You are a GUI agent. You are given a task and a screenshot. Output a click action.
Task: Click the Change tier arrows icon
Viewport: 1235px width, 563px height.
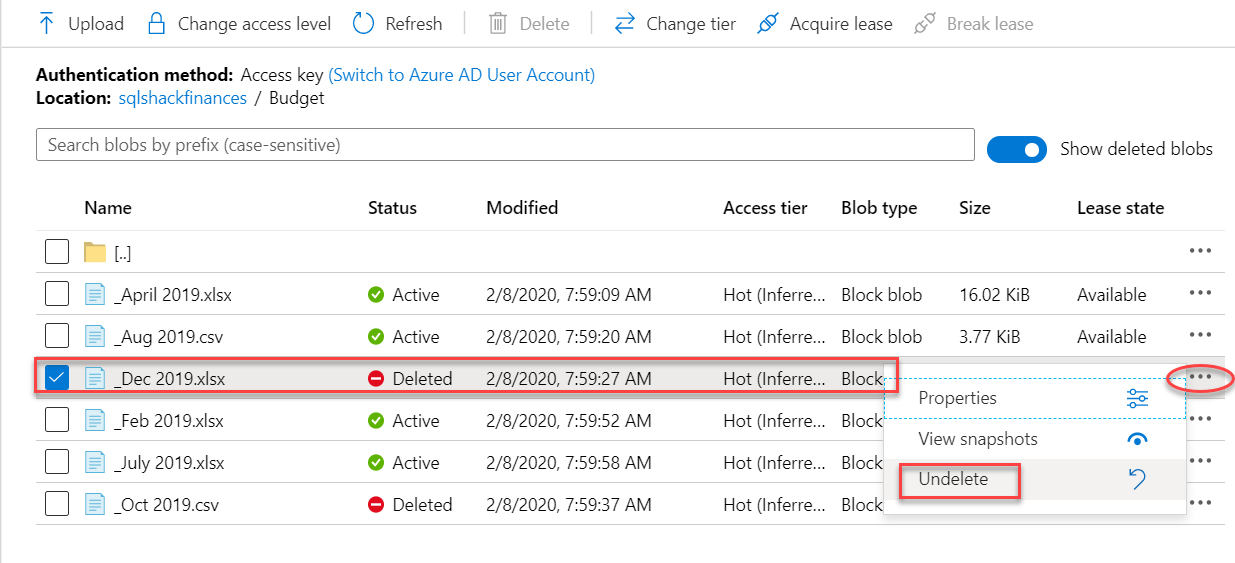click(x=625, y=23)
